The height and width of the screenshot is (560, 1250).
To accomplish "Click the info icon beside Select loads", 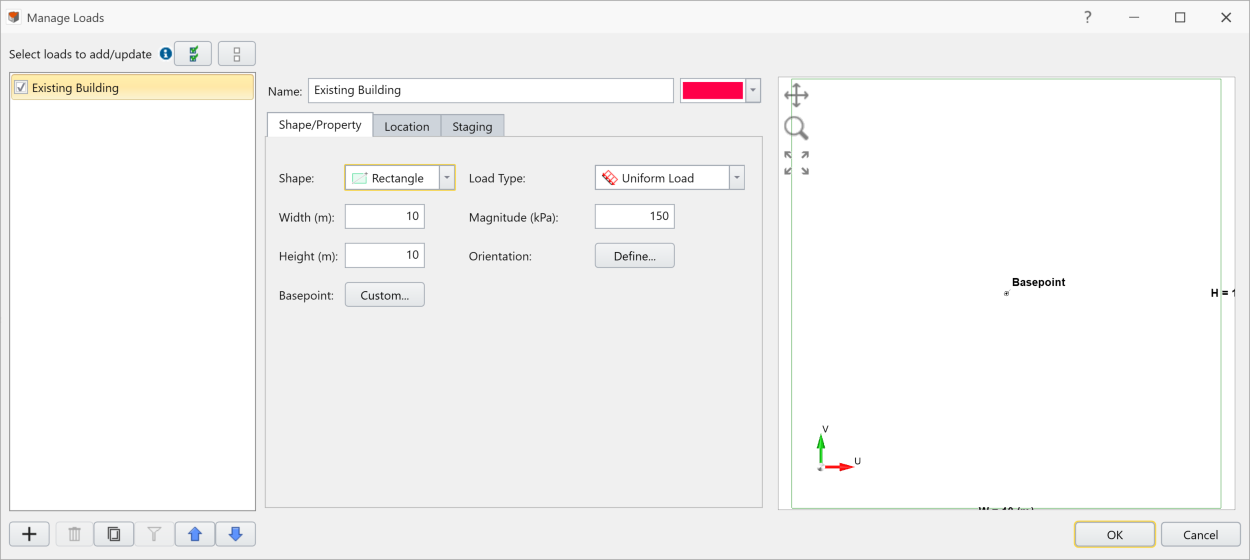I will pyautogui.click(x=166, y=54).
